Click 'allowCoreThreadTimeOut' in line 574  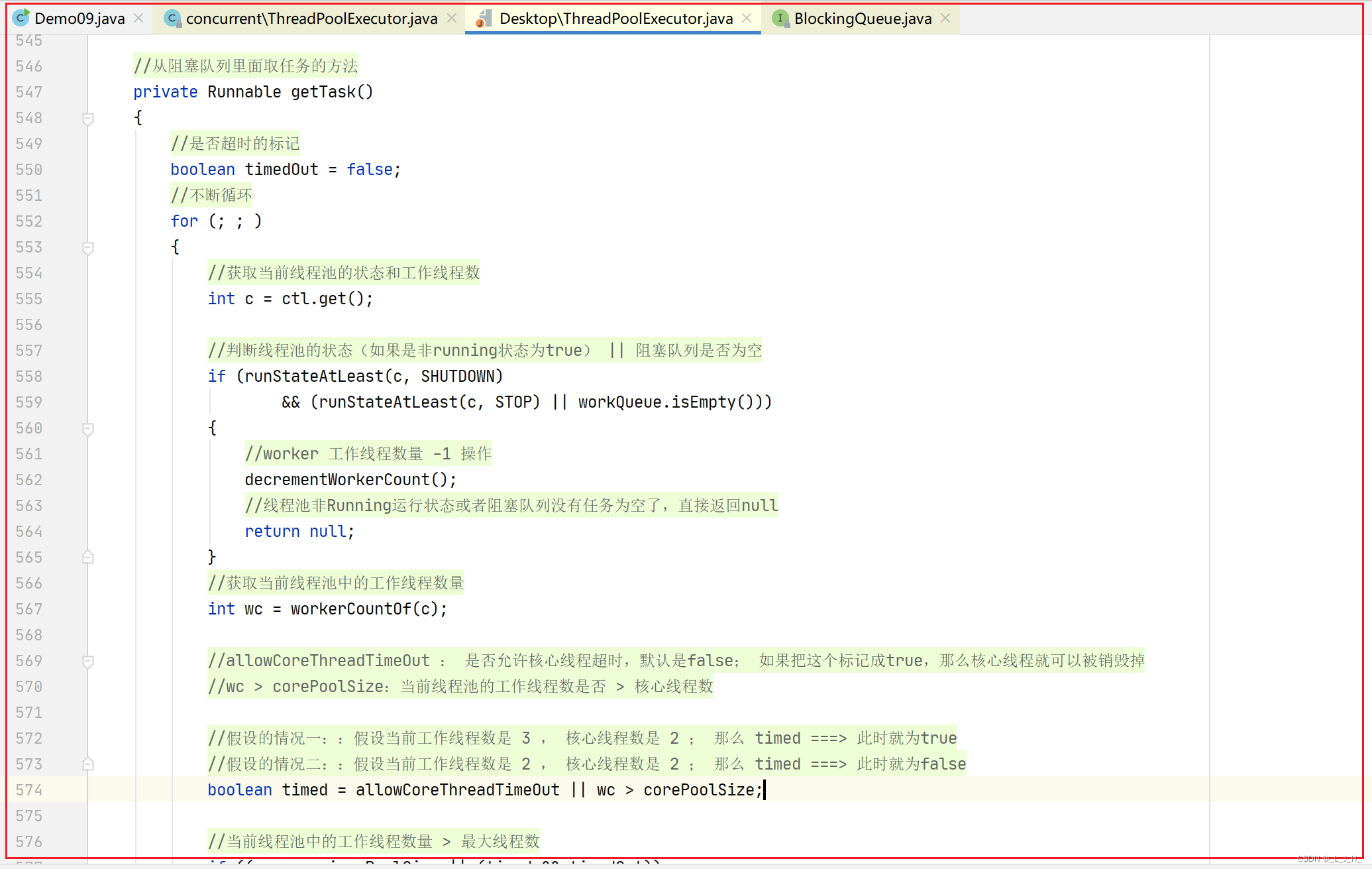click(x=457, y=790)
